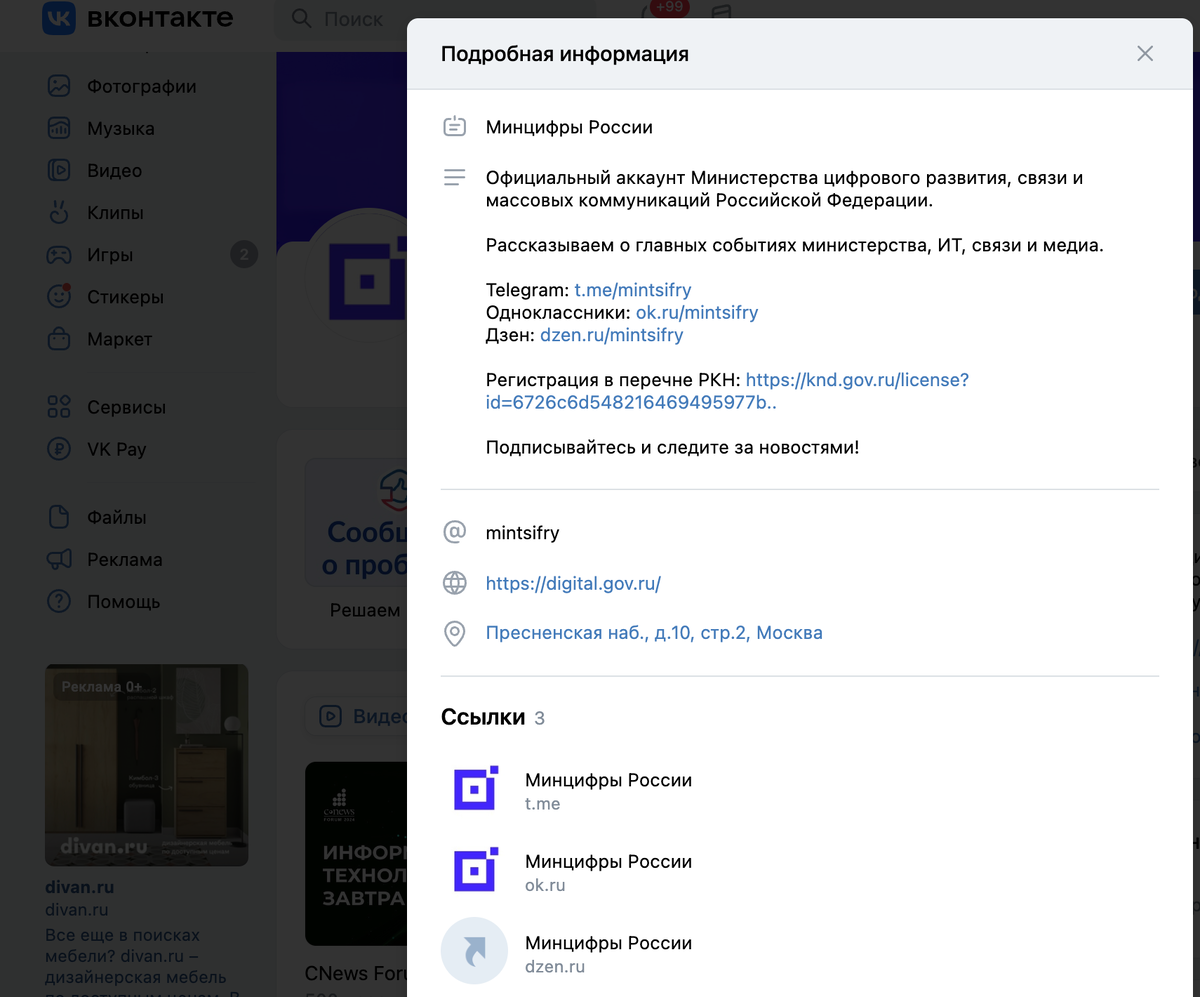Click the Стикеры smiley icon
This screenshot has height=997, width=1200.
59,297
